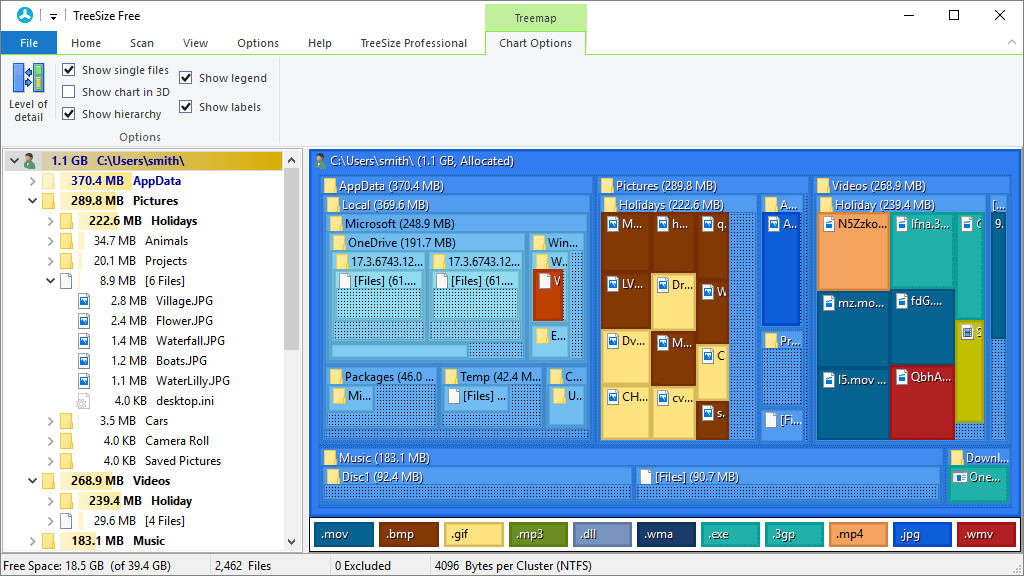
Task: Open the File menu
Action: [29, 43]
